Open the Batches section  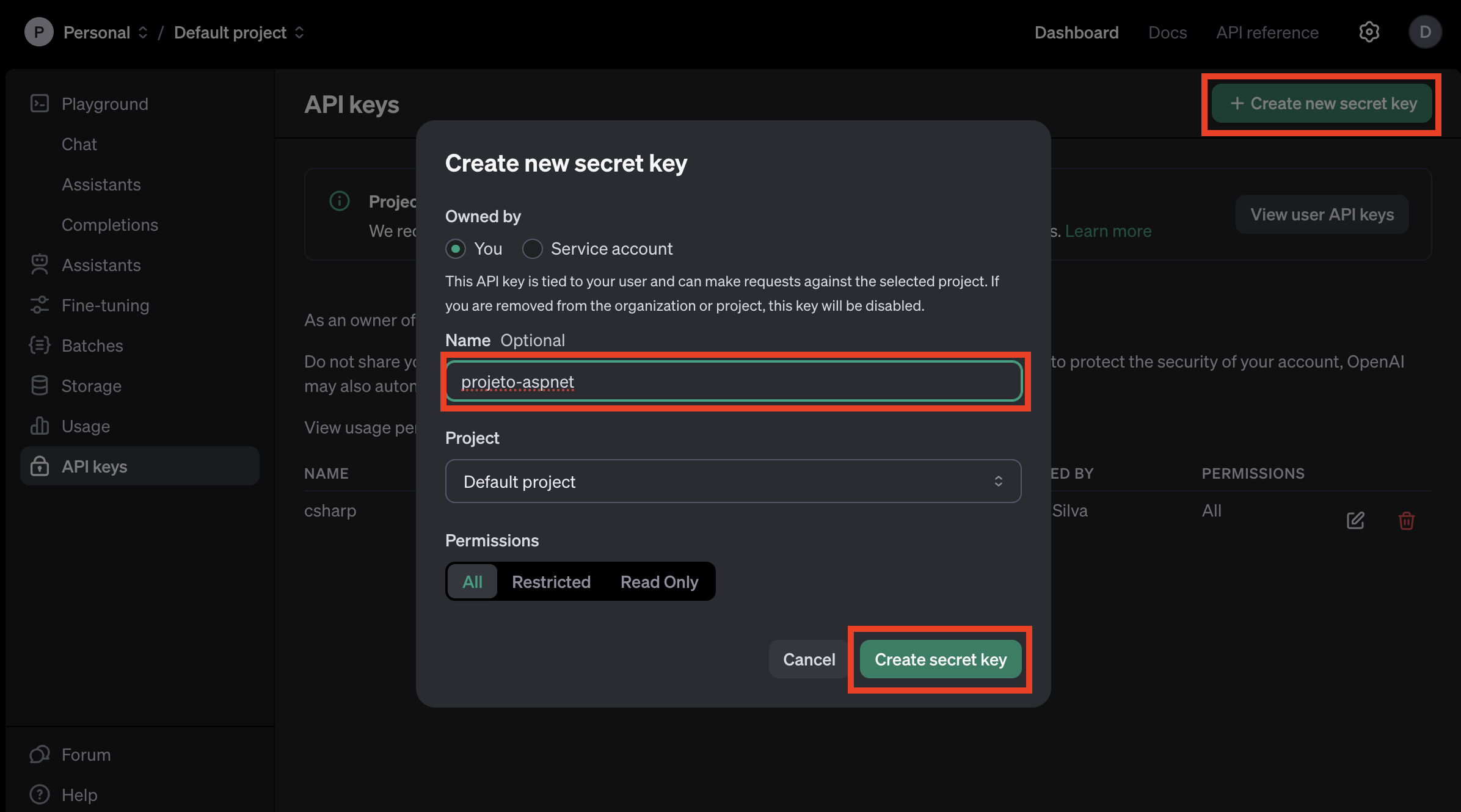[92, 346]
